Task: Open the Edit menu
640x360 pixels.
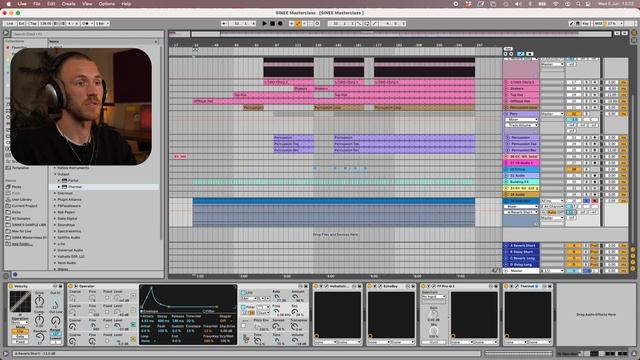Action: coord(51,4)
